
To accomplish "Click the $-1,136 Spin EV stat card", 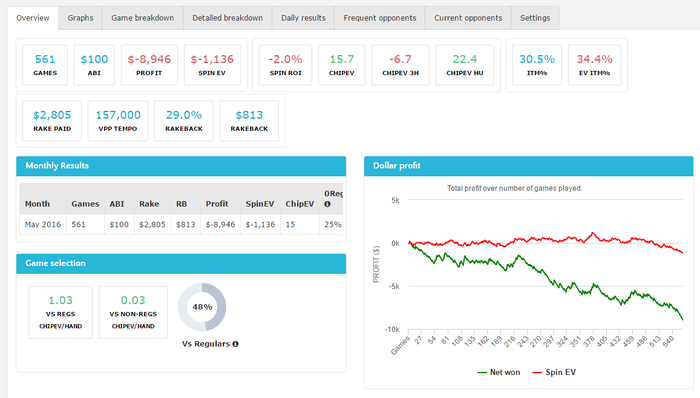I will [x=212, y=65].
